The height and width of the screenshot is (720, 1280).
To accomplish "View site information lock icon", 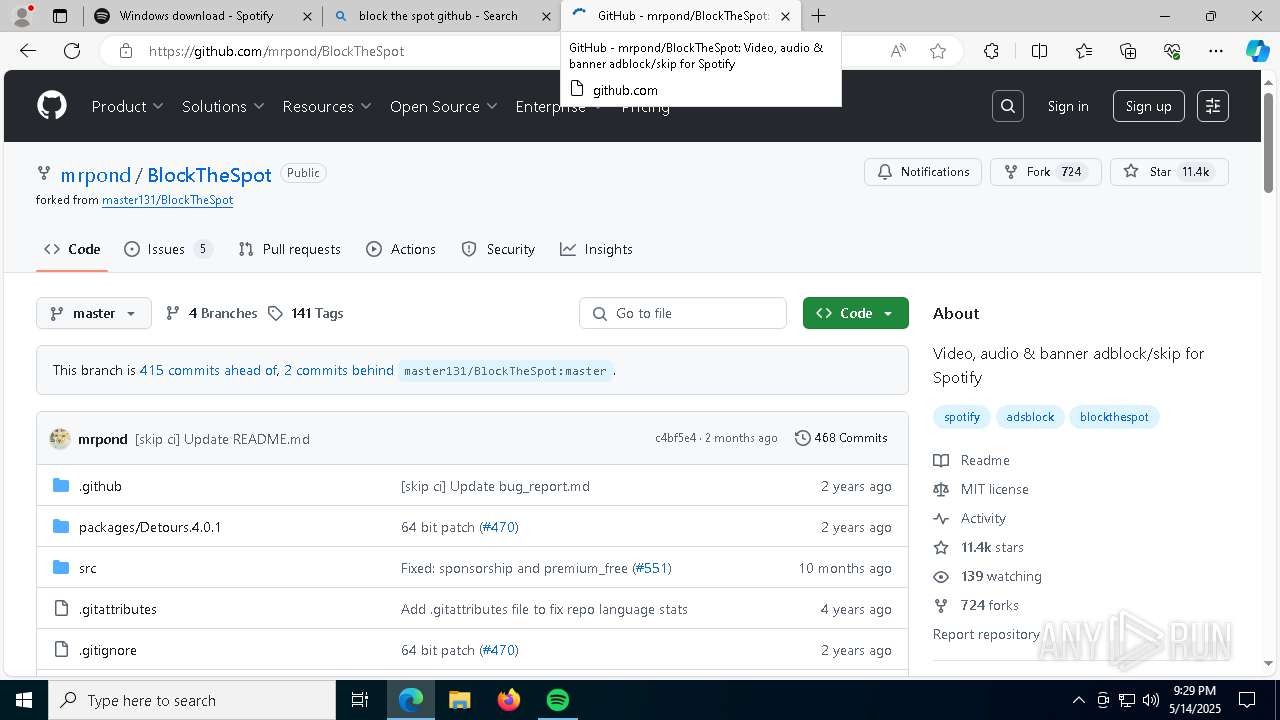I will 126,51.
